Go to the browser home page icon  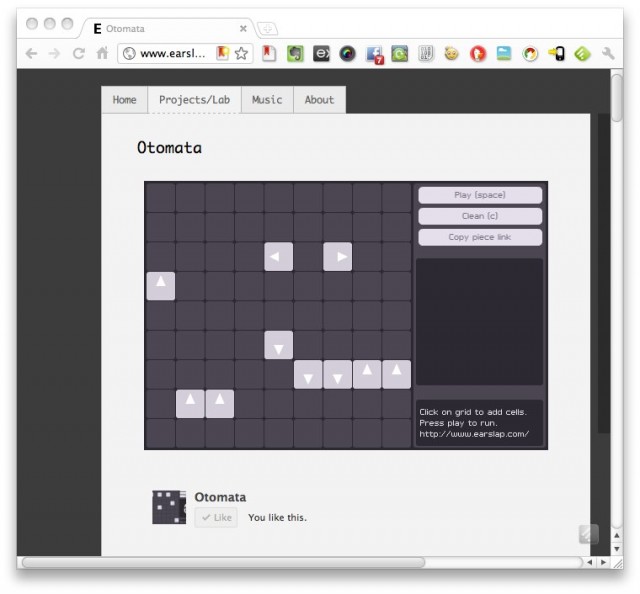coord(102,54)
